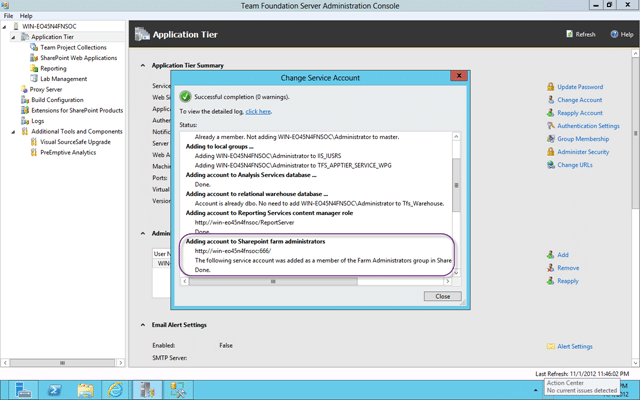Click 'Successful completion (0 warnings)' status text

point(242,97)
